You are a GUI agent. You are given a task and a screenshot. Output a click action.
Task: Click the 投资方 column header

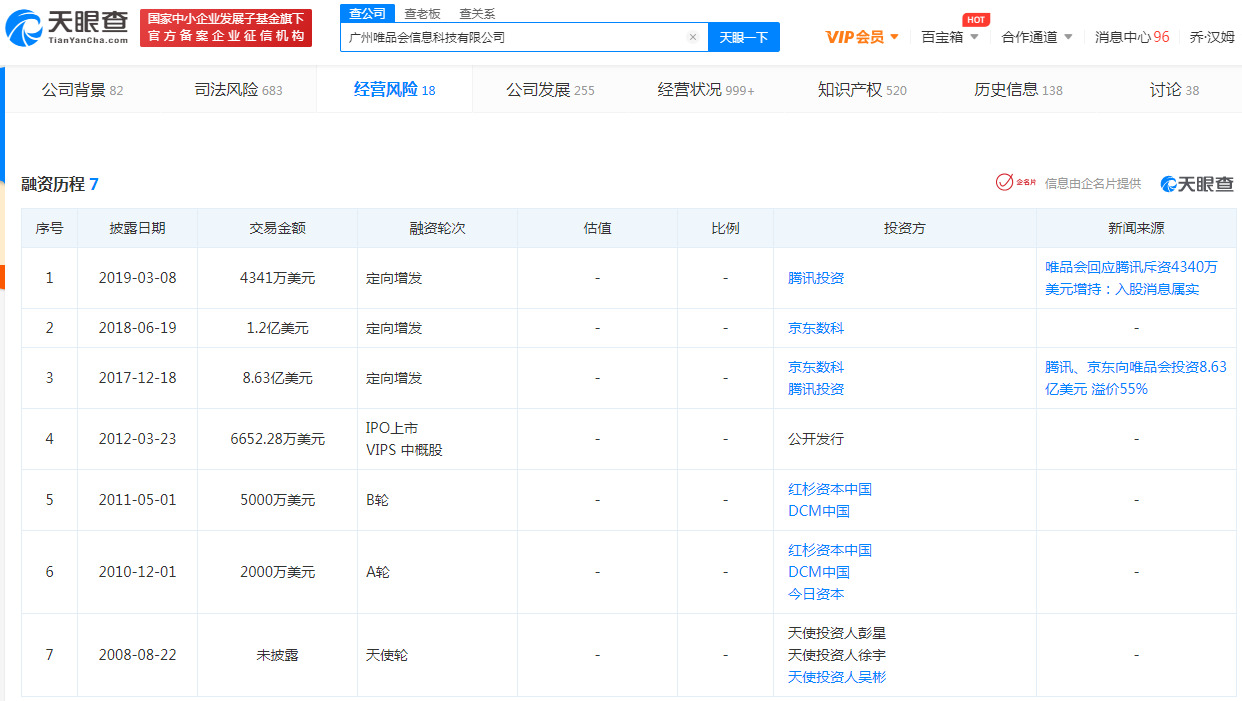[x=905, y=228]
